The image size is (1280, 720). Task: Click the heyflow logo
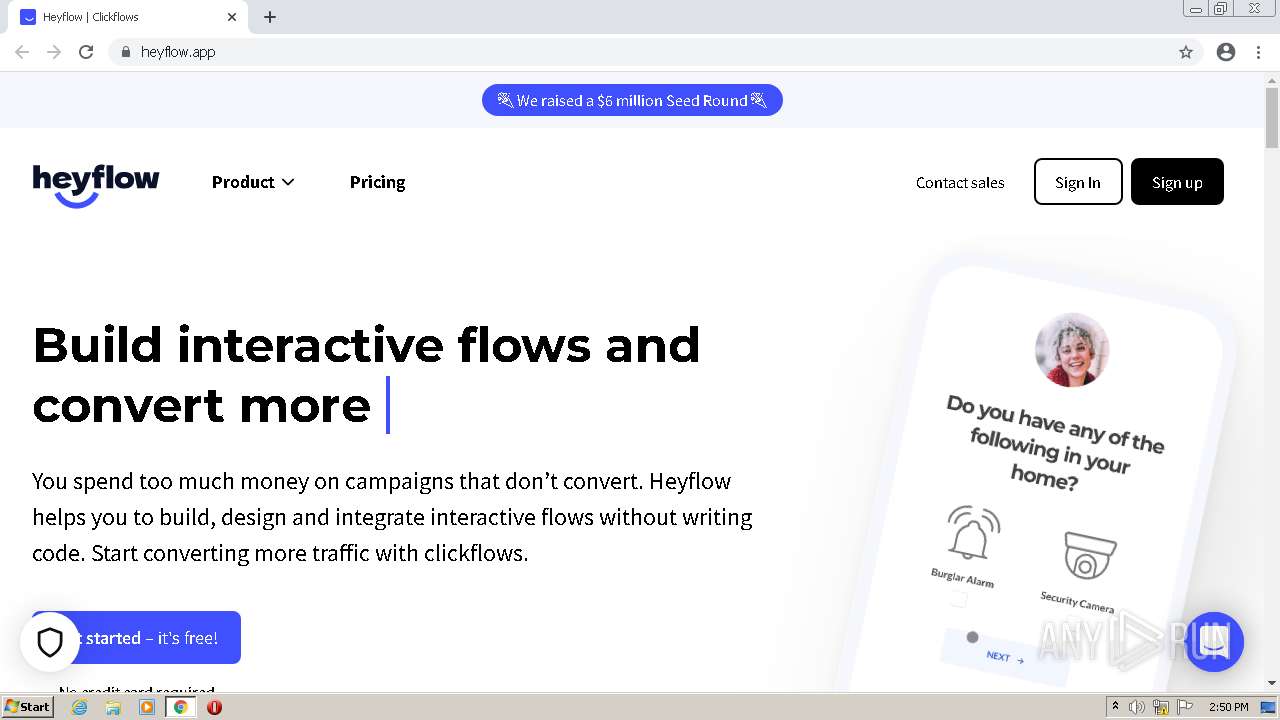point(96,184)
